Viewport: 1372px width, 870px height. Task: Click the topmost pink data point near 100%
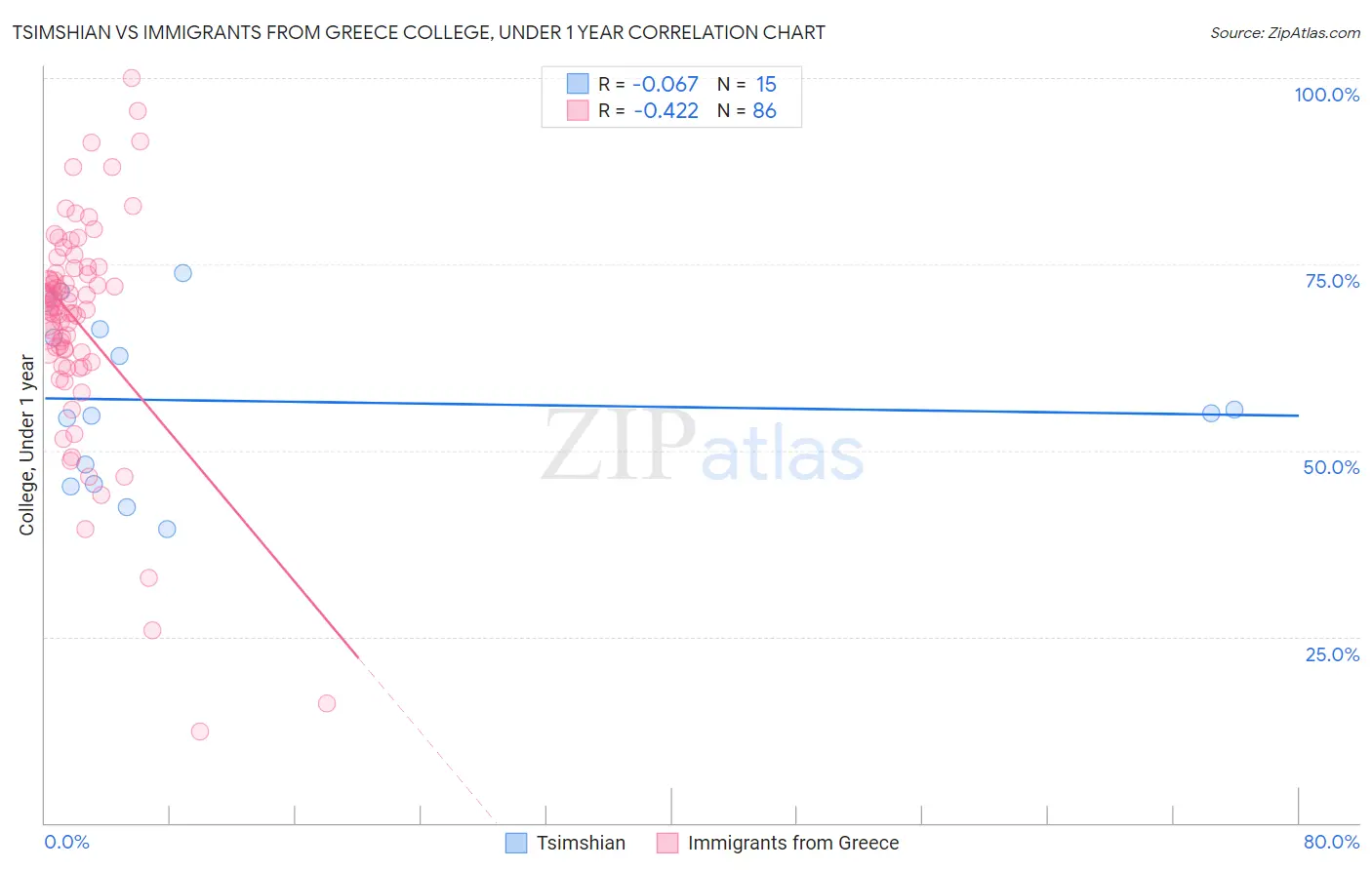[132, 78]
